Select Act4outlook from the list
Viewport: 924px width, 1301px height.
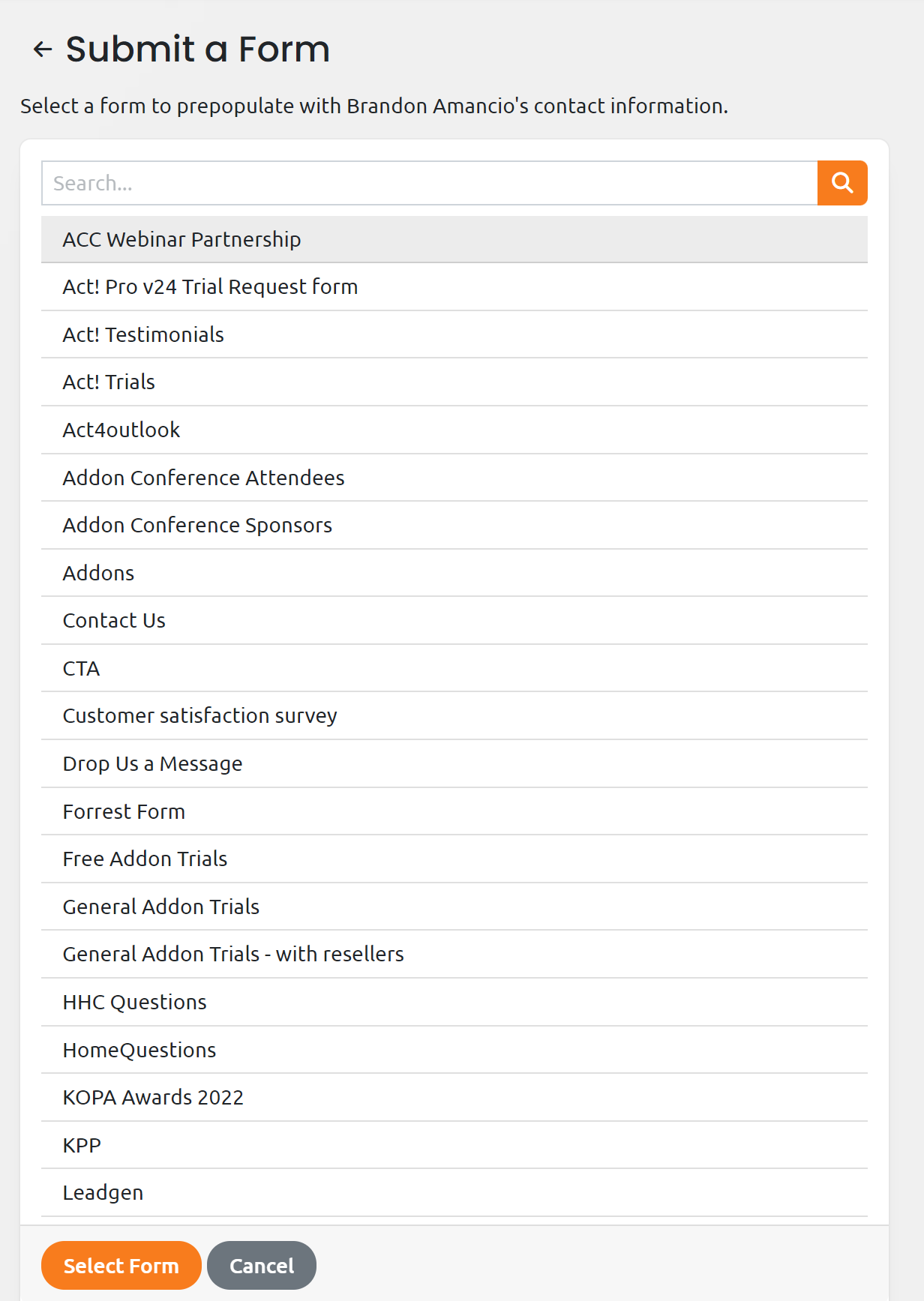coord(454,430)
